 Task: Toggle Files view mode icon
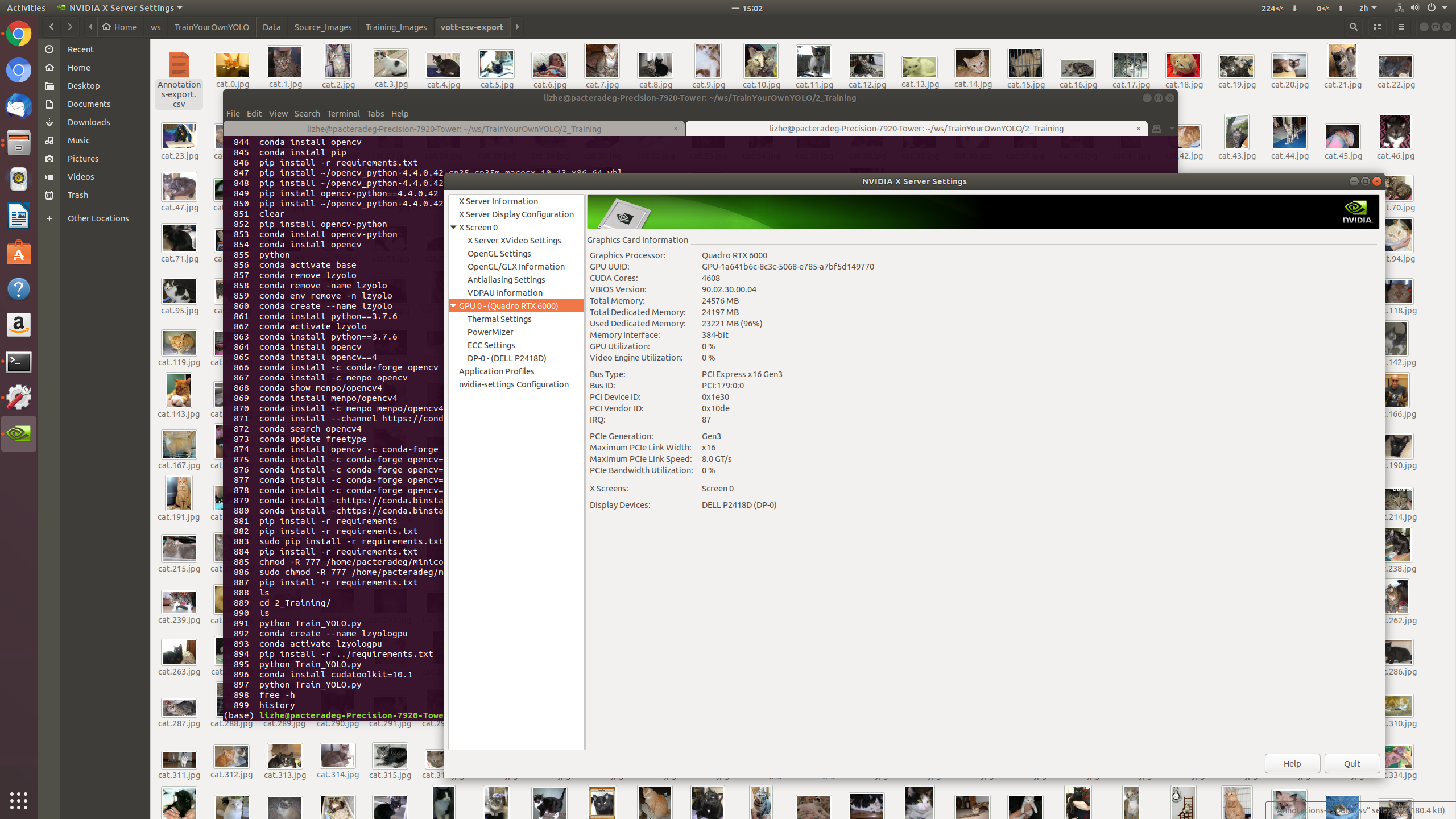point(1377,27)
